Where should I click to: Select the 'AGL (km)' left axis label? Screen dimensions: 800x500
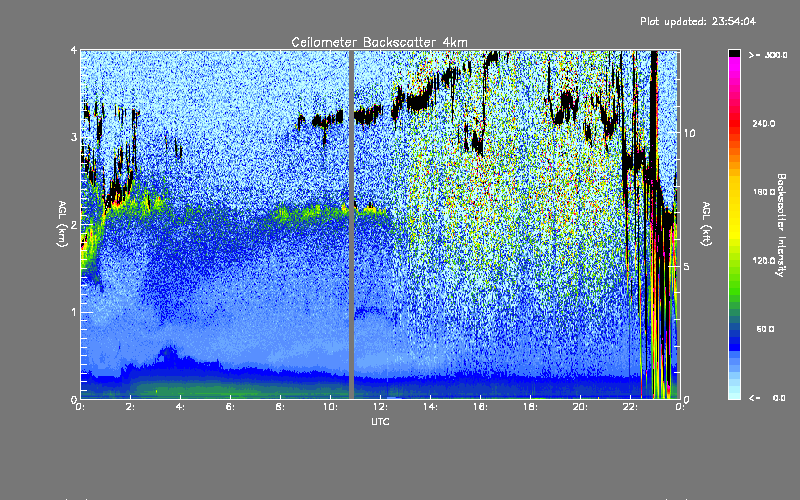point(62,224)
